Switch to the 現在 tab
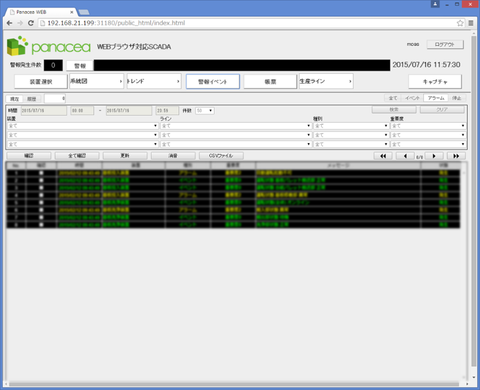This screenshot has width=480, height=390. 14,99
